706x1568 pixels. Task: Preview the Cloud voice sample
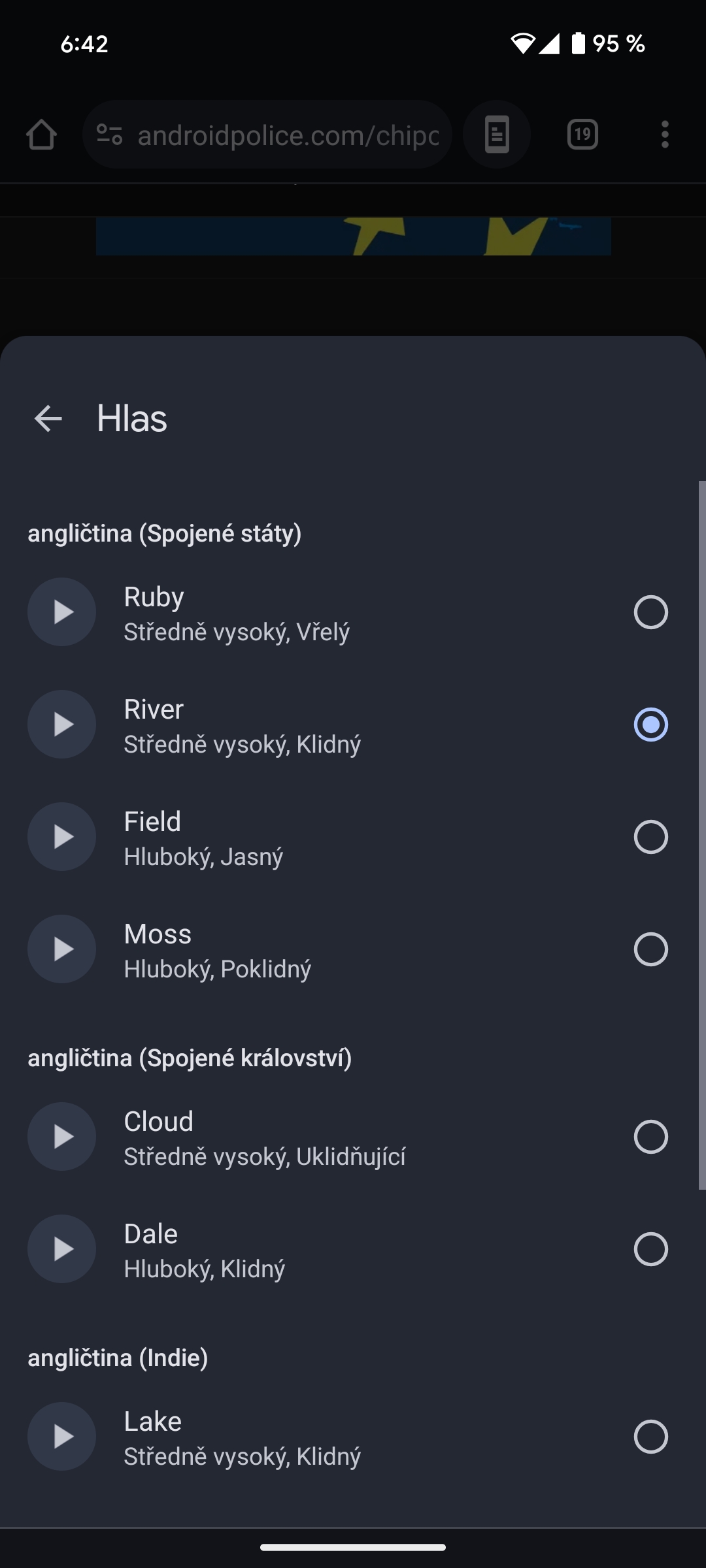(61, 1137)
